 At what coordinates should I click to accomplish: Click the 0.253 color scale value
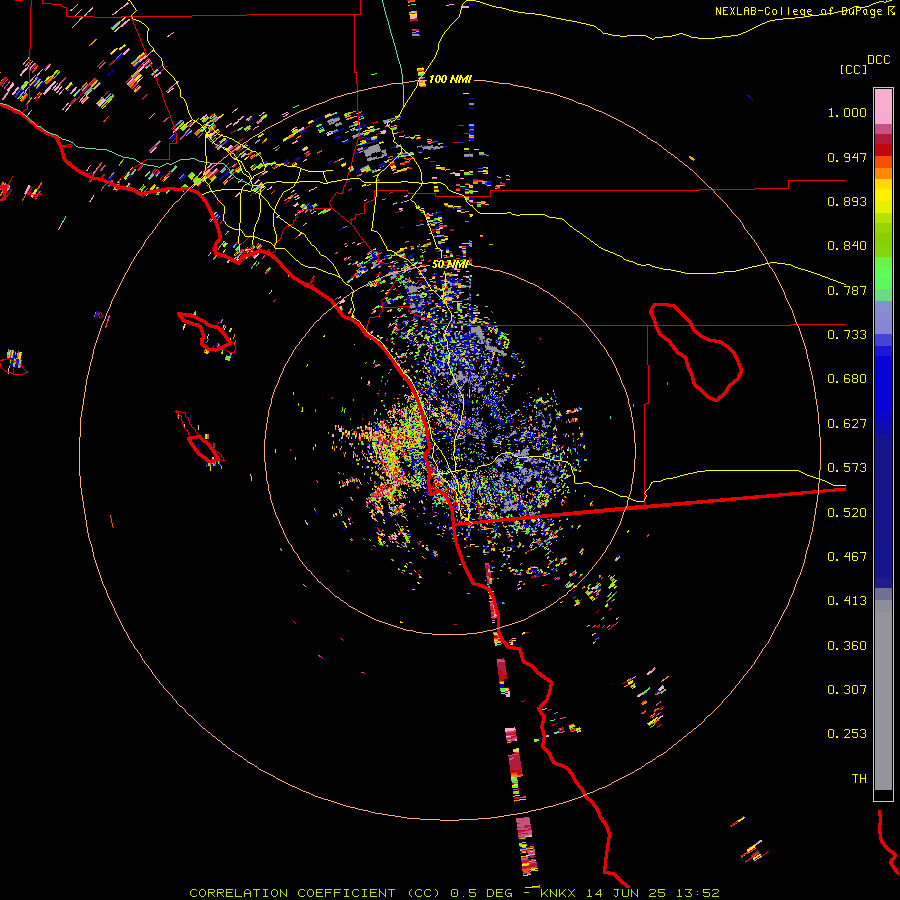(x=847, y=734)
